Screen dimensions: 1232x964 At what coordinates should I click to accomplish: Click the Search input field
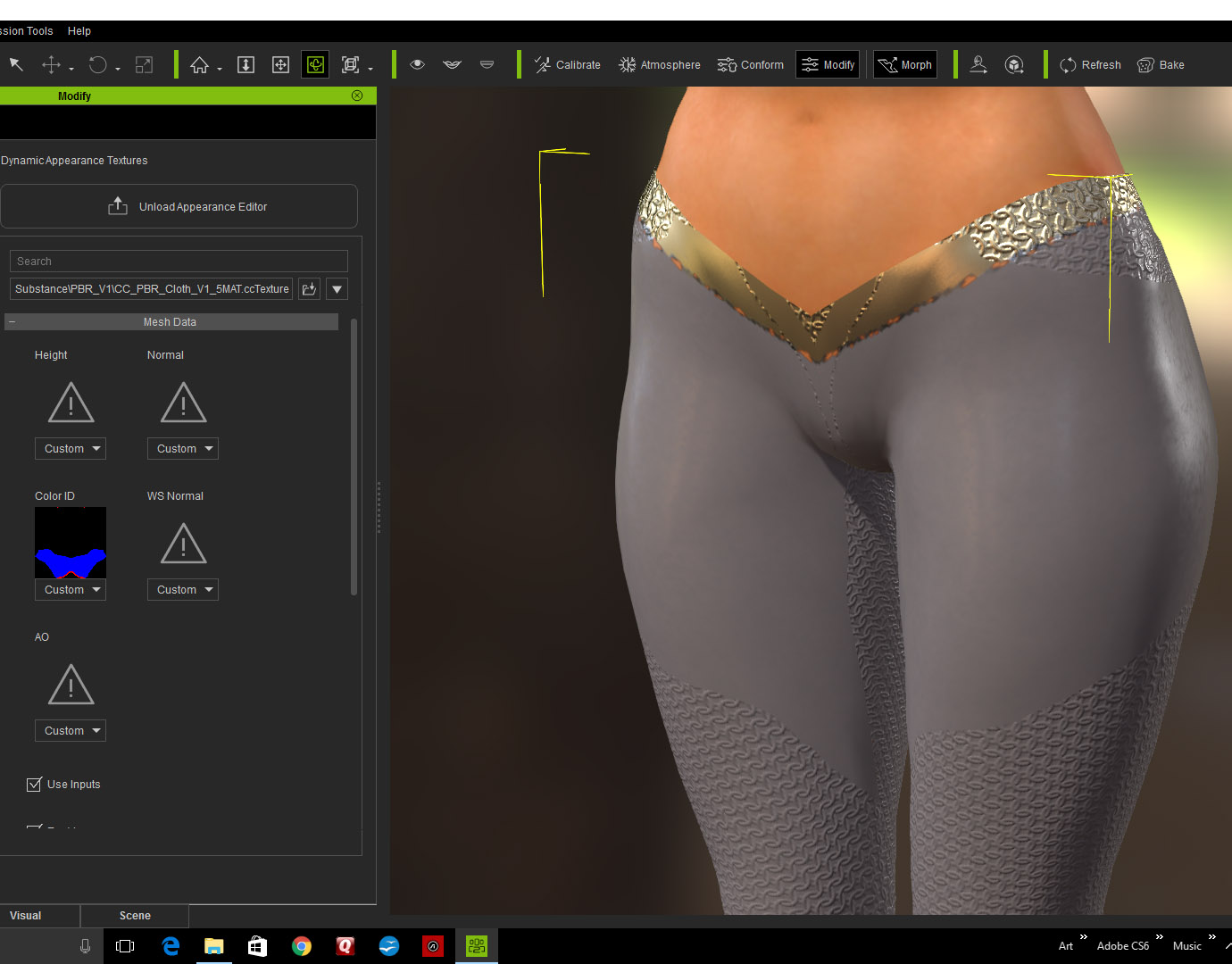pyautogui.click(x=179, y=262)
